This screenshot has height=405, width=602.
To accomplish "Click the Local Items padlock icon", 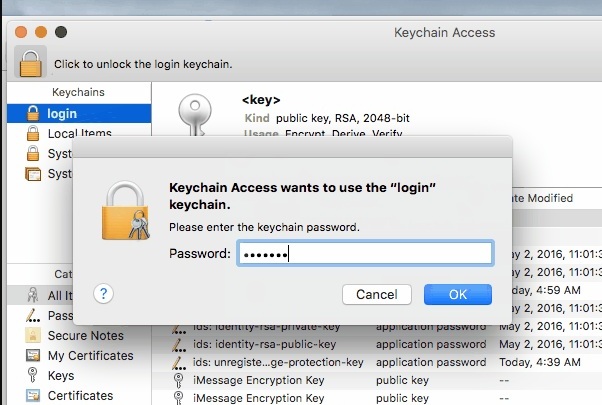I will coord(33,133).
